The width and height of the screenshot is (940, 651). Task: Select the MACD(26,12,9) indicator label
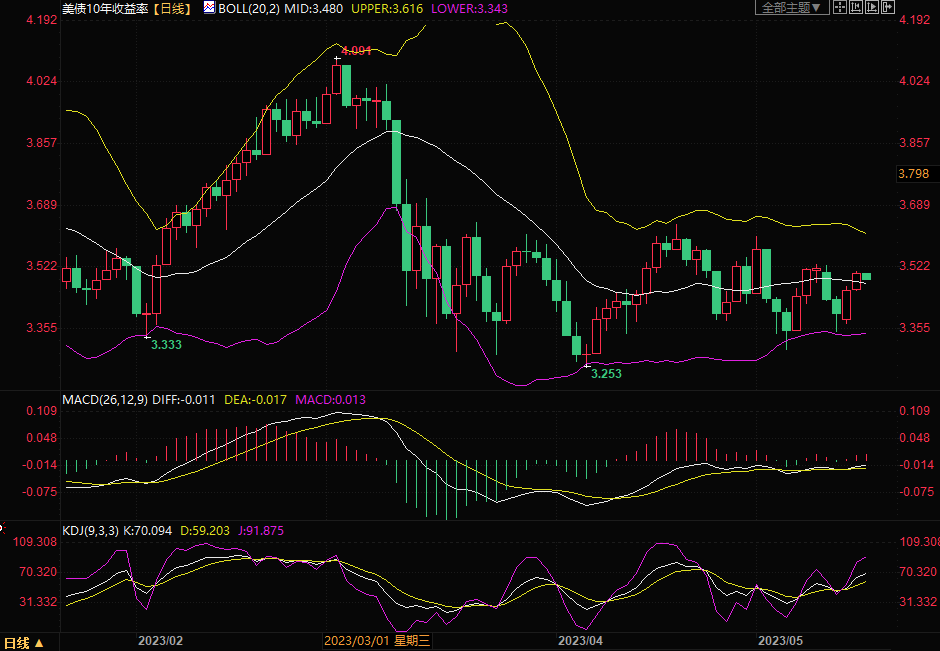[x=104, y=400]
